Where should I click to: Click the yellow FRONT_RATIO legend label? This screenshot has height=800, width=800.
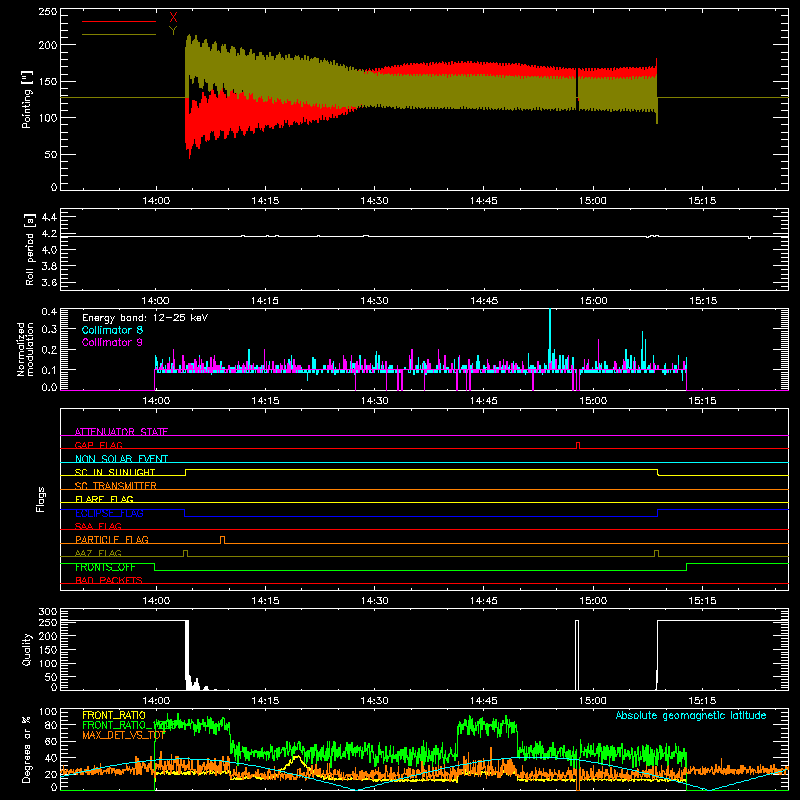click(114, 715)
